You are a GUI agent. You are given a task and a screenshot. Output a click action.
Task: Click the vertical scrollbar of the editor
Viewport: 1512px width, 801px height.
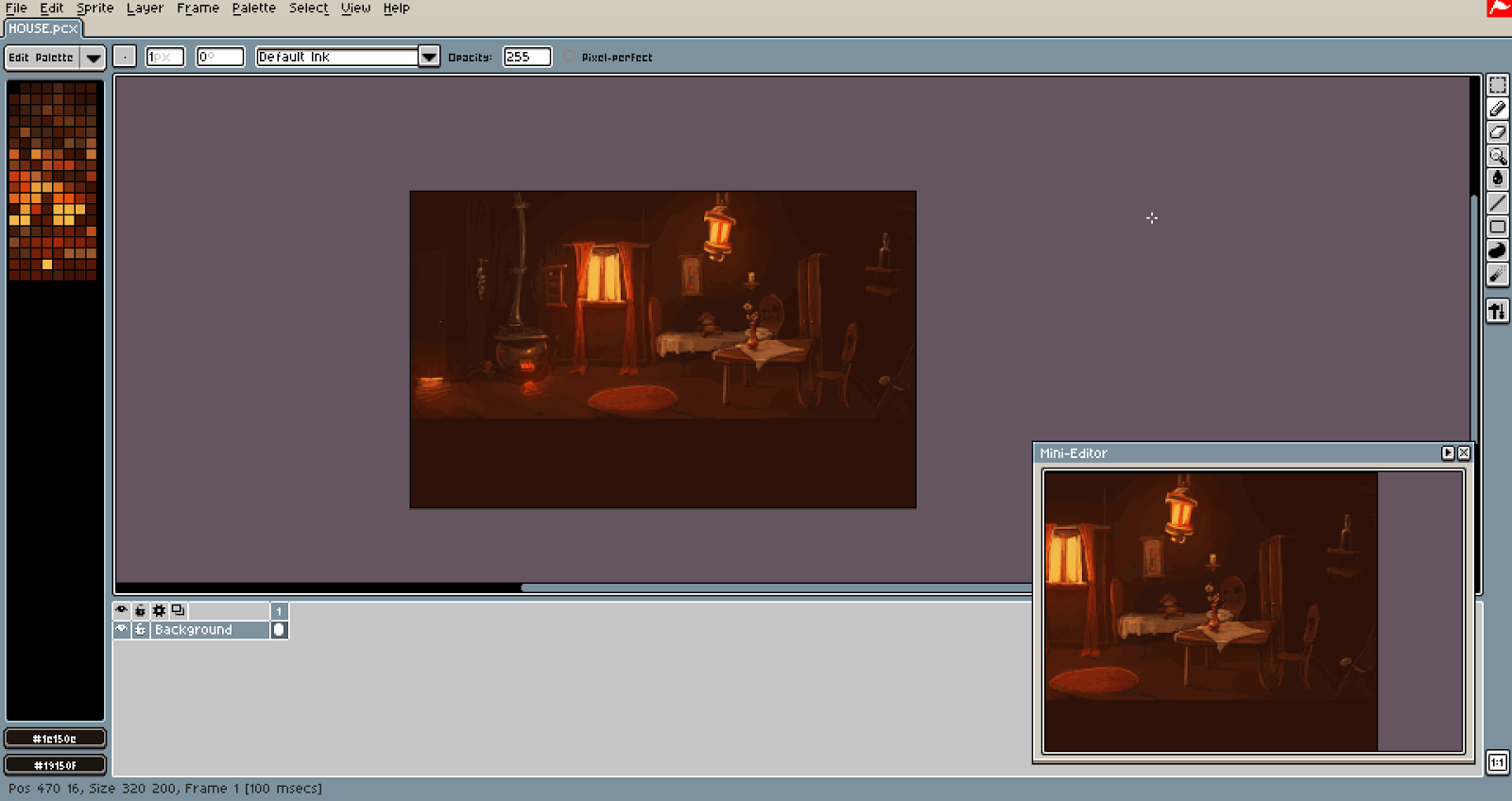[x=1474, y=317]
